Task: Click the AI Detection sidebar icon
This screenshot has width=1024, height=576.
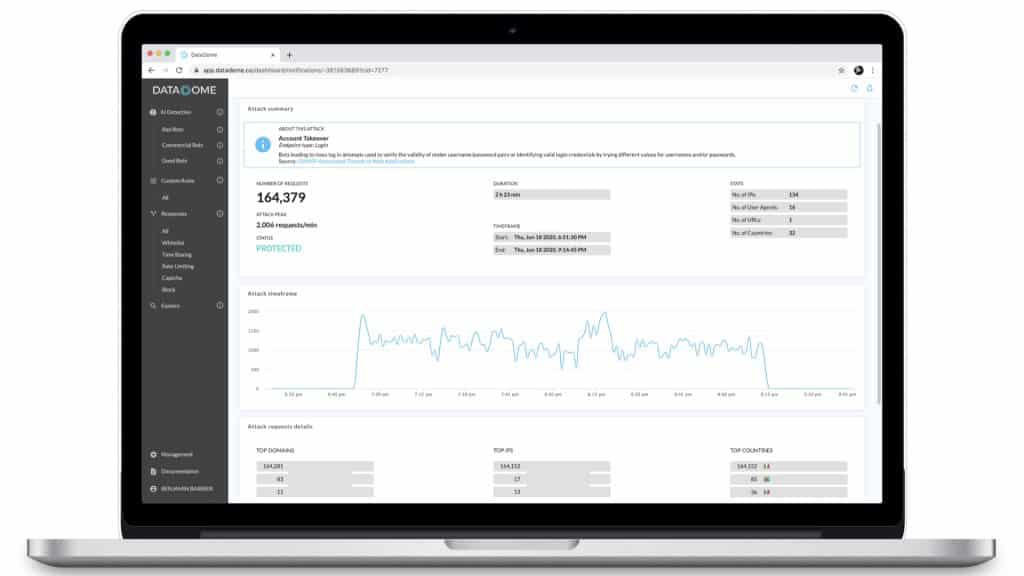Action: click(x=153, y=112)
